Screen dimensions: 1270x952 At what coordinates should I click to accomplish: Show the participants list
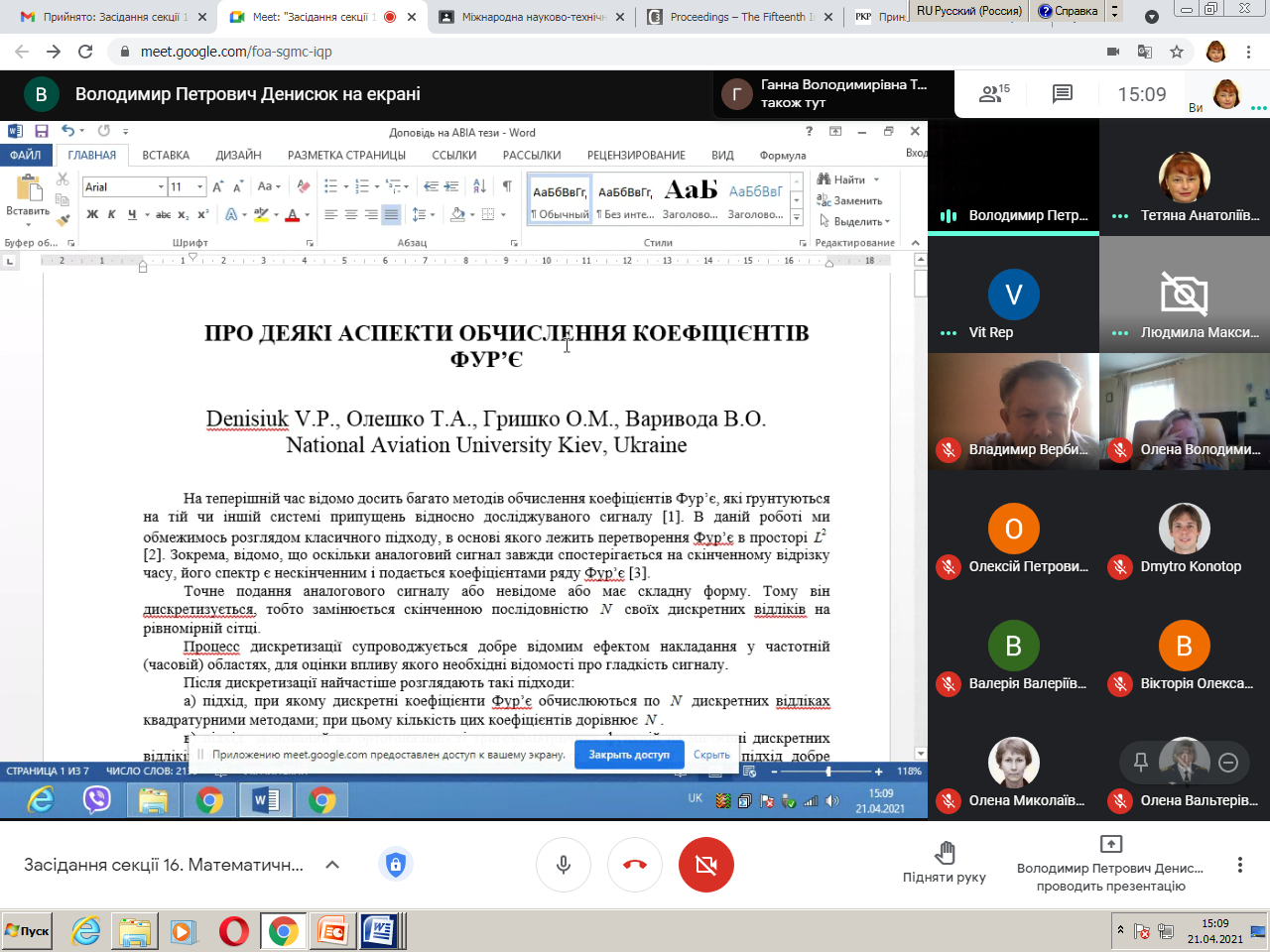click(x=992, y=94)
